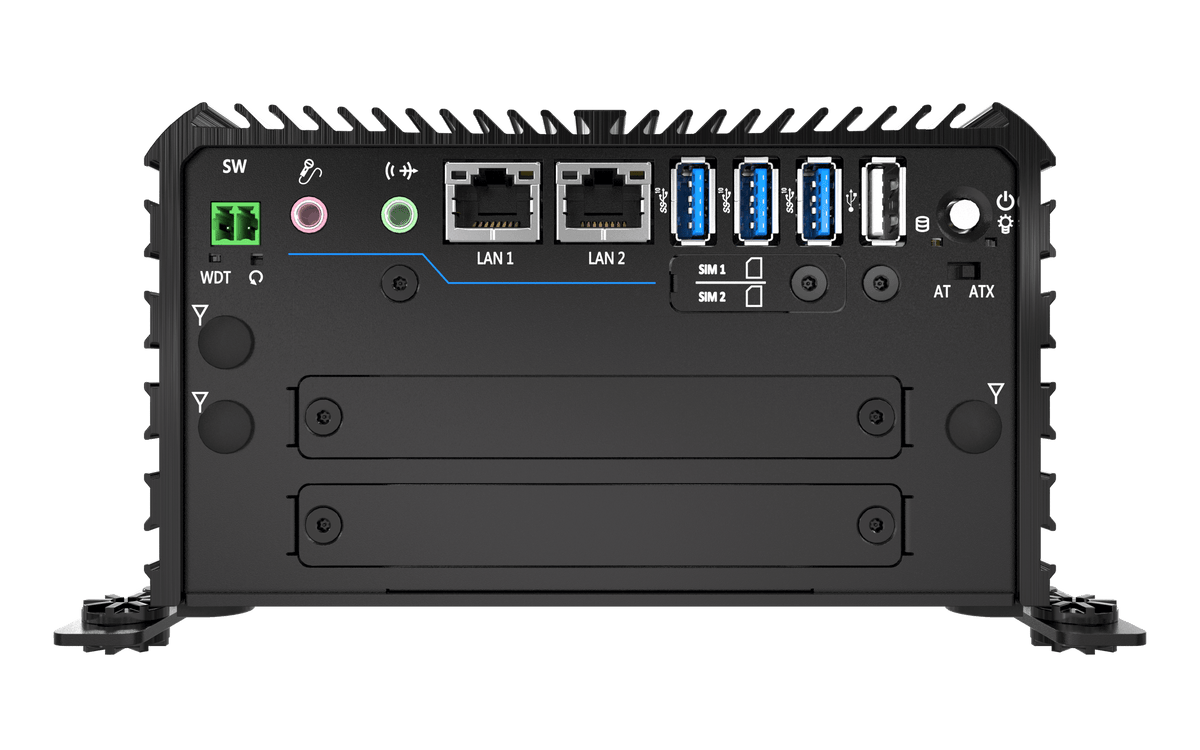Select the LAN 2 Ethernet port
1200x750 pixels.
[x=604, y=202]
